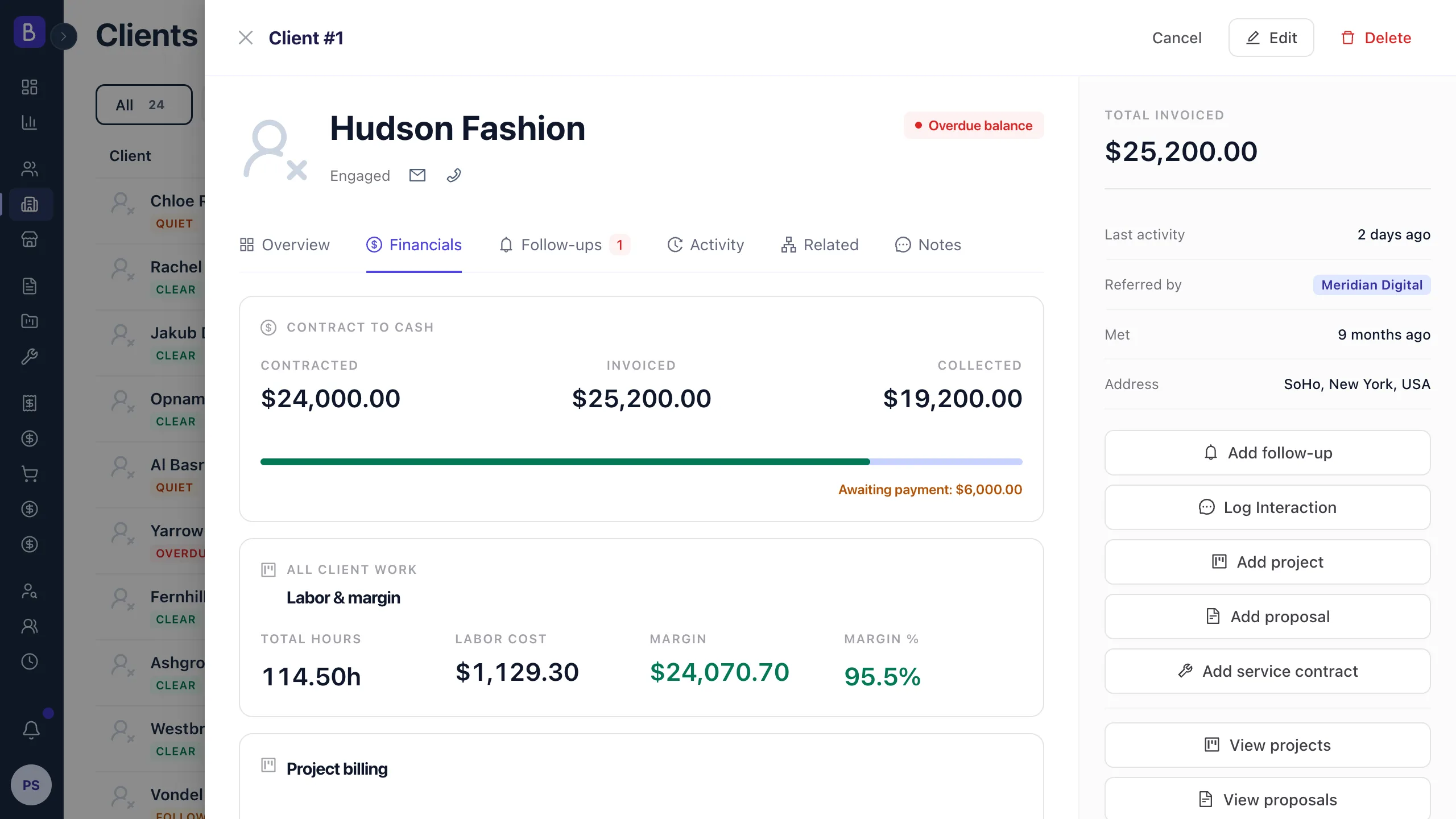
Task: Select the All 24 filter in Clients list
Action: click(144, 105)
